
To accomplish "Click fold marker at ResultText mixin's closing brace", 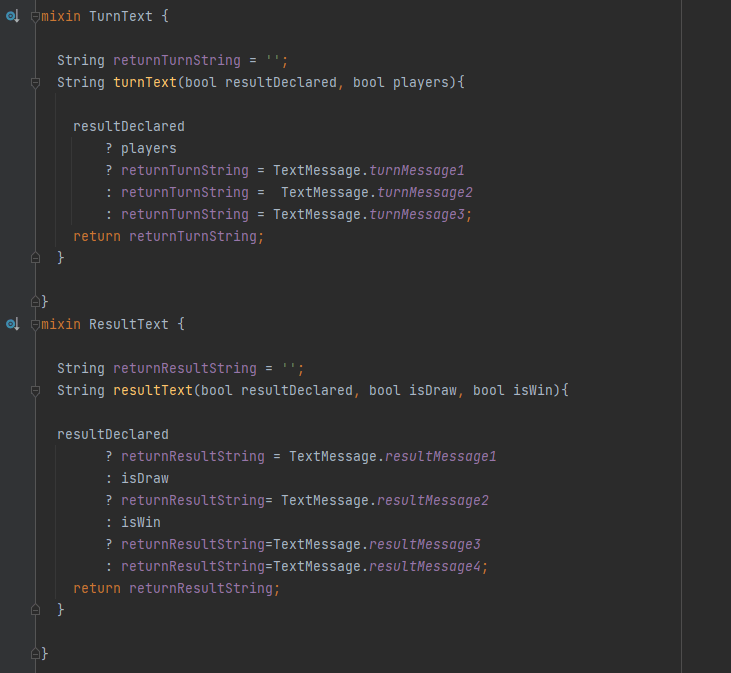I will (35, 653).
